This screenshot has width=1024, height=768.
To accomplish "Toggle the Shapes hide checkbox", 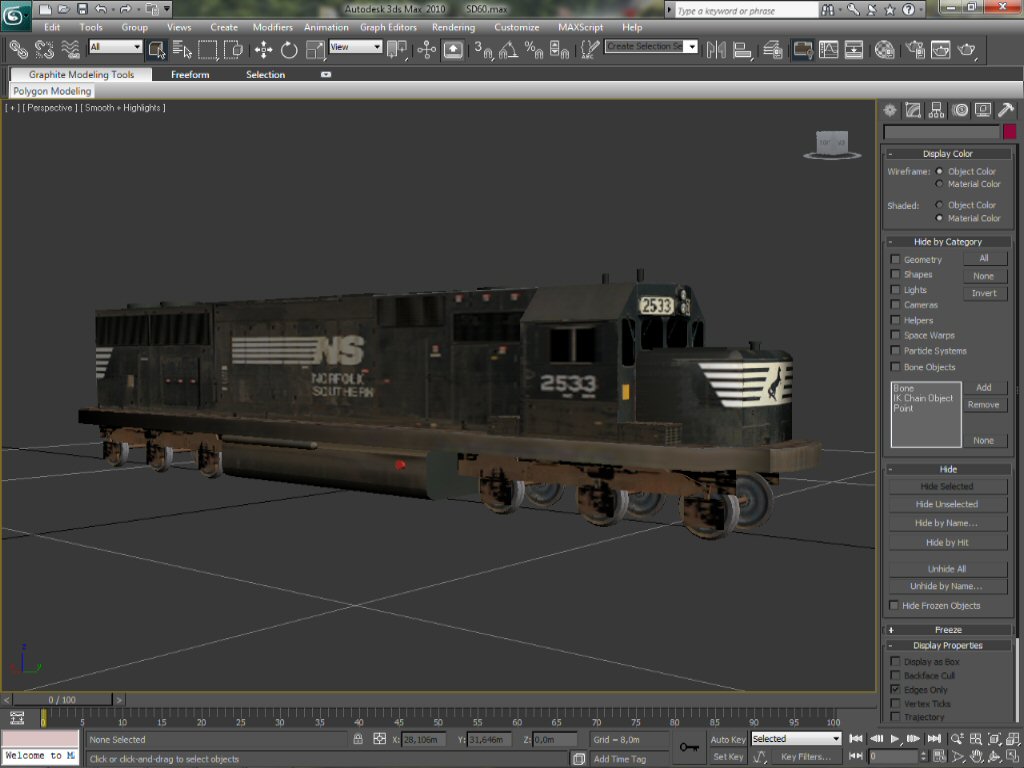I will click(895, 274).
